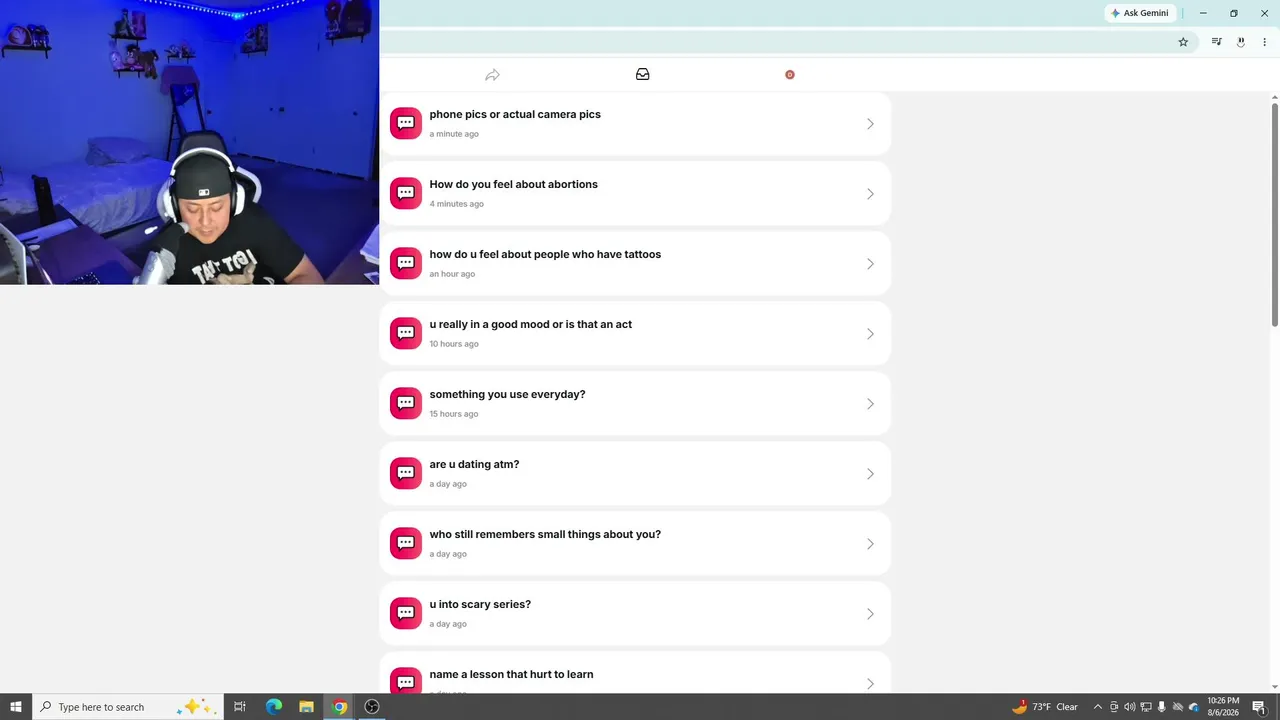Expand chevron for the tattoos question
The height and width of the screenshot is (720, 1280).
click(870, 264)
